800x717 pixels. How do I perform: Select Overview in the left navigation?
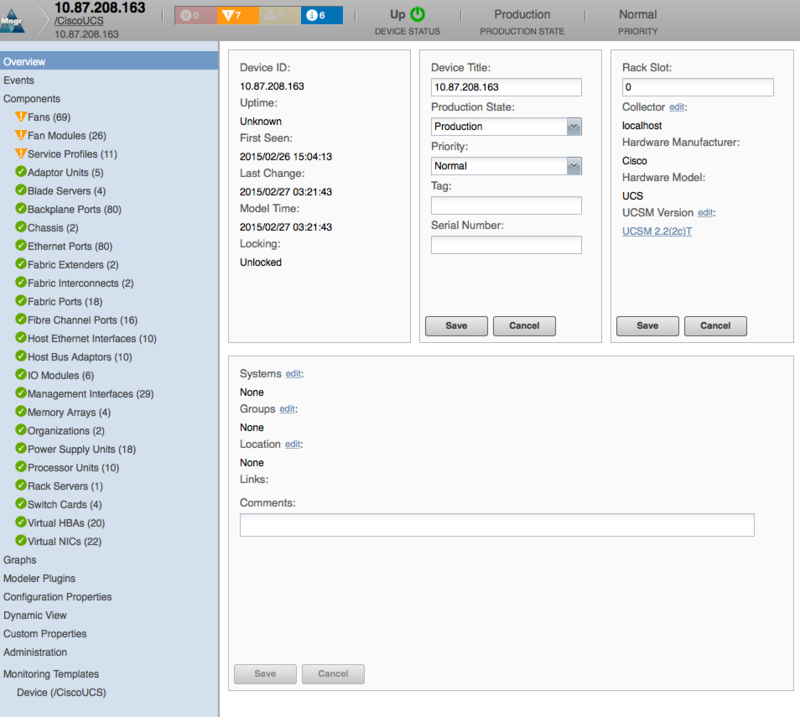[x=109, y=61]
